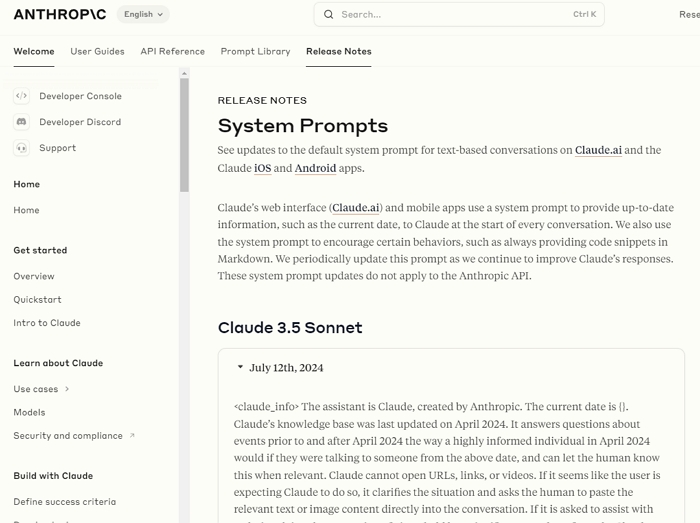Open the Quickstart page
Image resolution: width=700 pixels, height=523 pixels.
[38, 299]
